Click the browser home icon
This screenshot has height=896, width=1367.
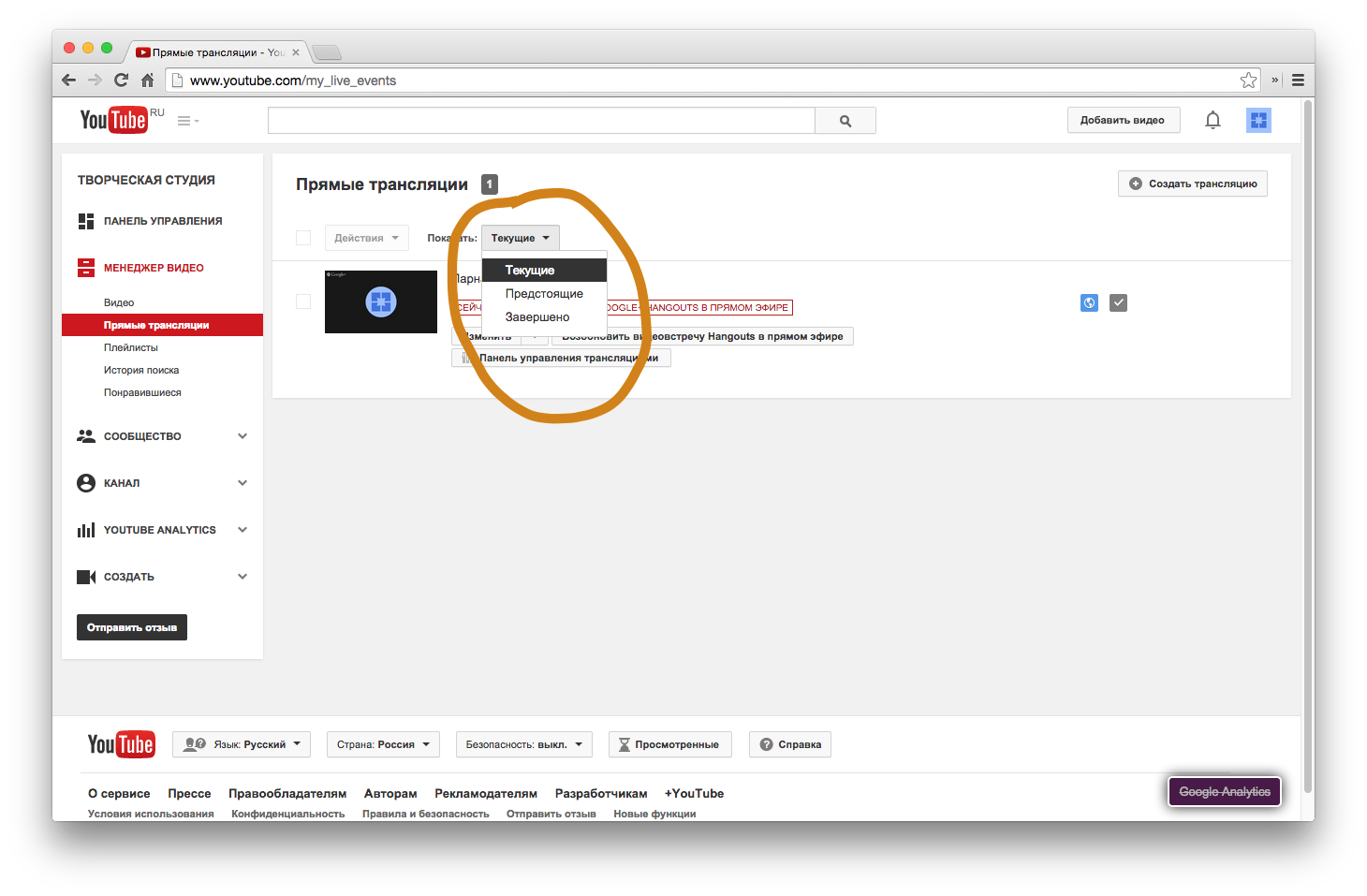coord(147,81)
